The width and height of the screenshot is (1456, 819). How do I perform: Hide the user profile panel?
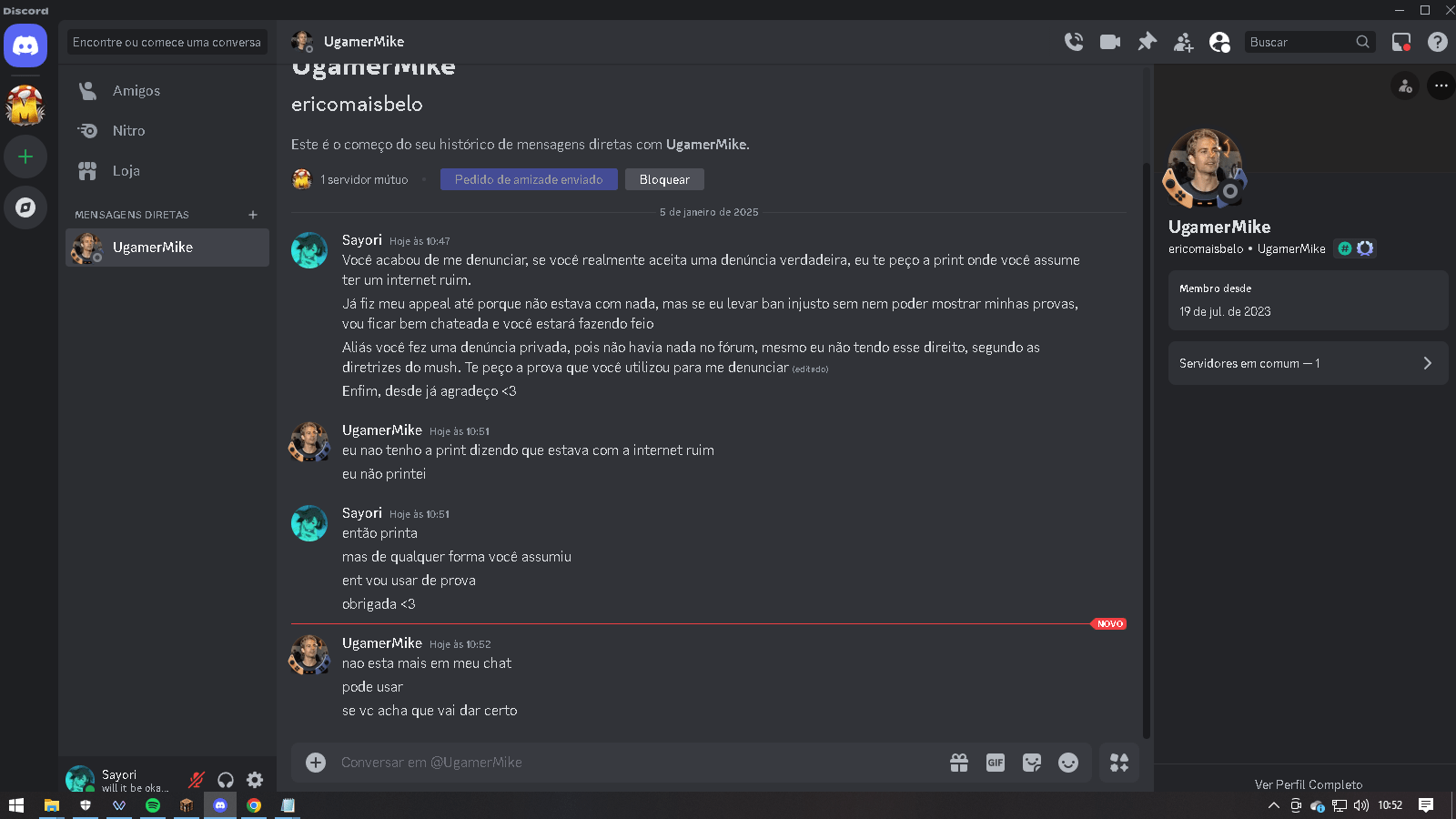coord(1219,42)
